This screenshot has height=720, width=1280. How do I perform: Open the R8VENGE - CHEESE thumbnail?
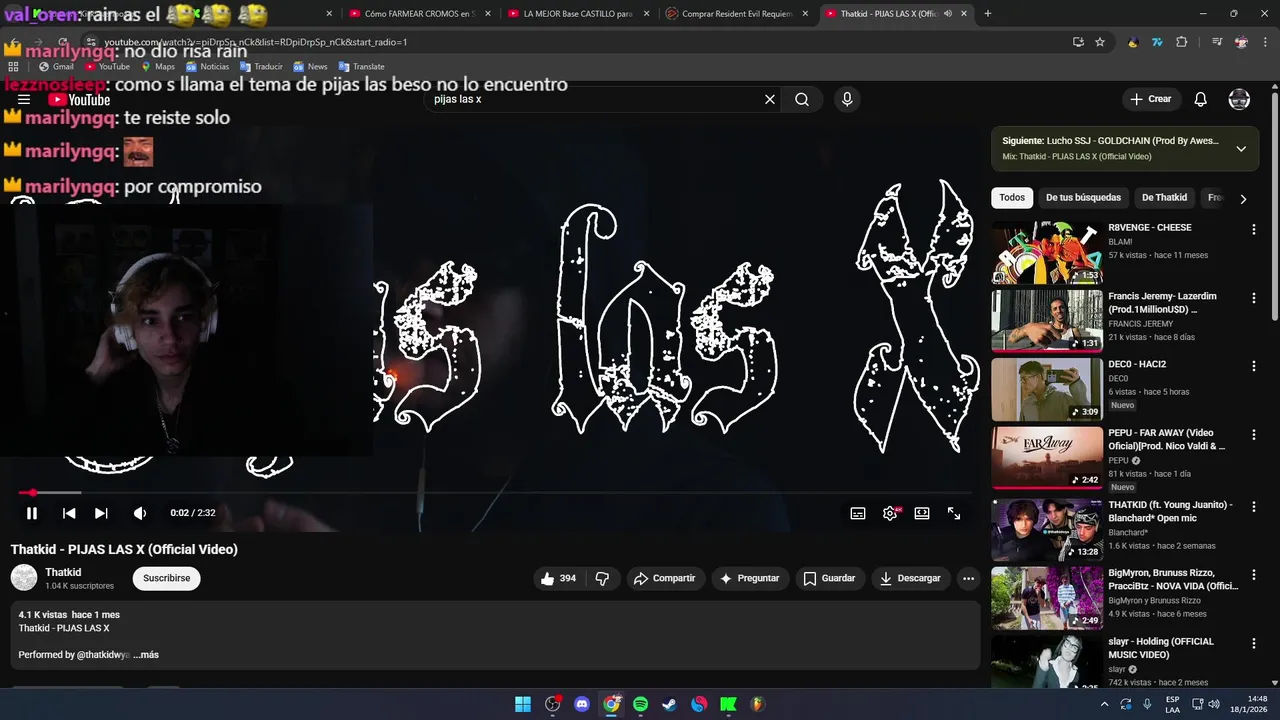click(1047, 253)
